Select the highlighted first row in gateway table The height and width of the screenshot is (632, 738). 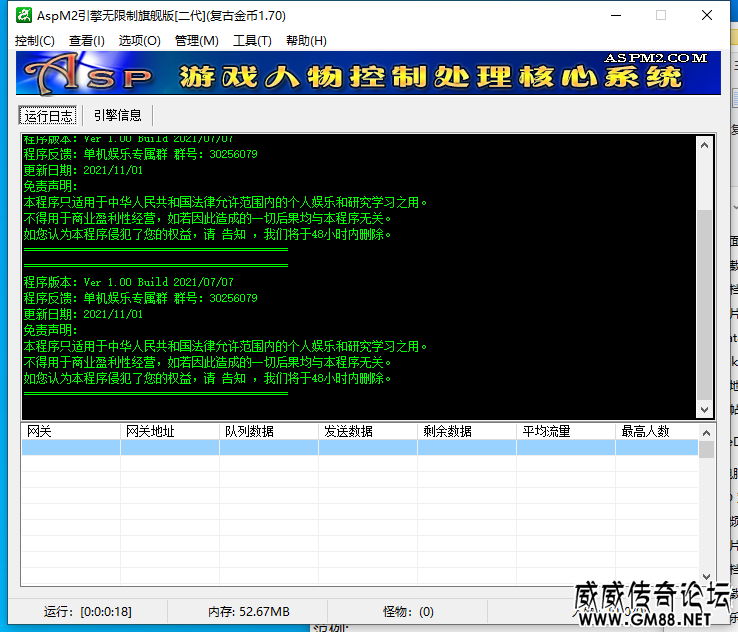tap(360, 448)
